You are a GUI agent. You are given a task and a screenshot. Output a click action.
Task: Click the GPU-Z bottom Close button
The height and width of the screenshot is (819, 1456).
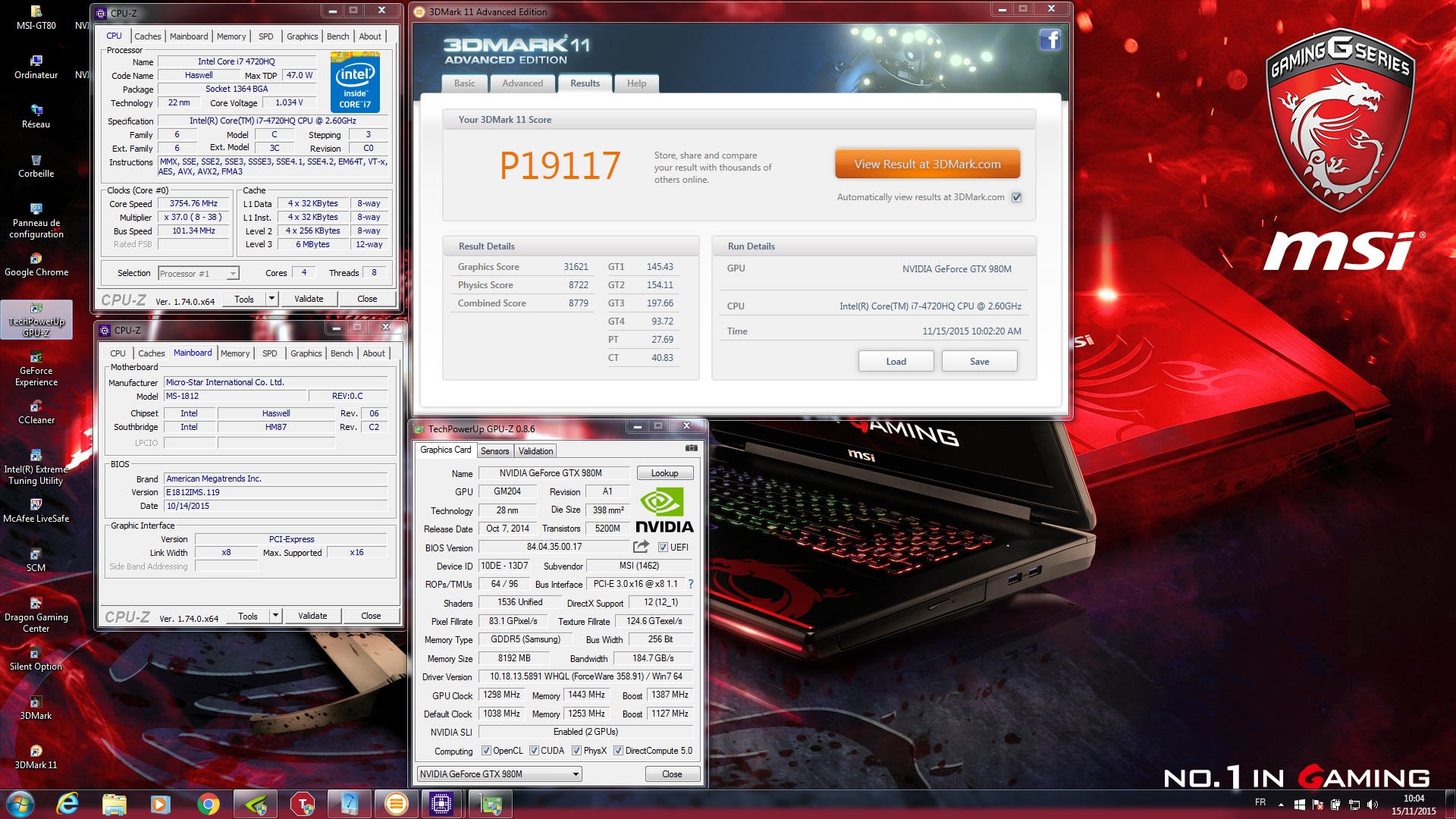[x=672, y=774]
